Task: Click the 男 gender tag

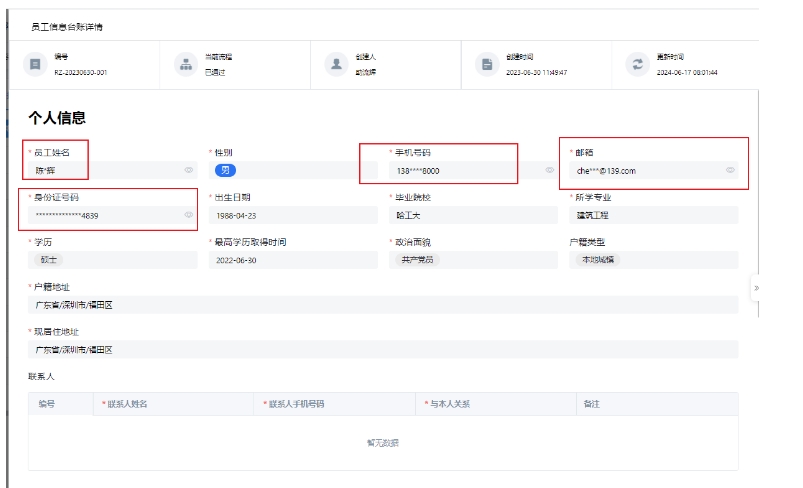Action: click(x=225, y=170)
